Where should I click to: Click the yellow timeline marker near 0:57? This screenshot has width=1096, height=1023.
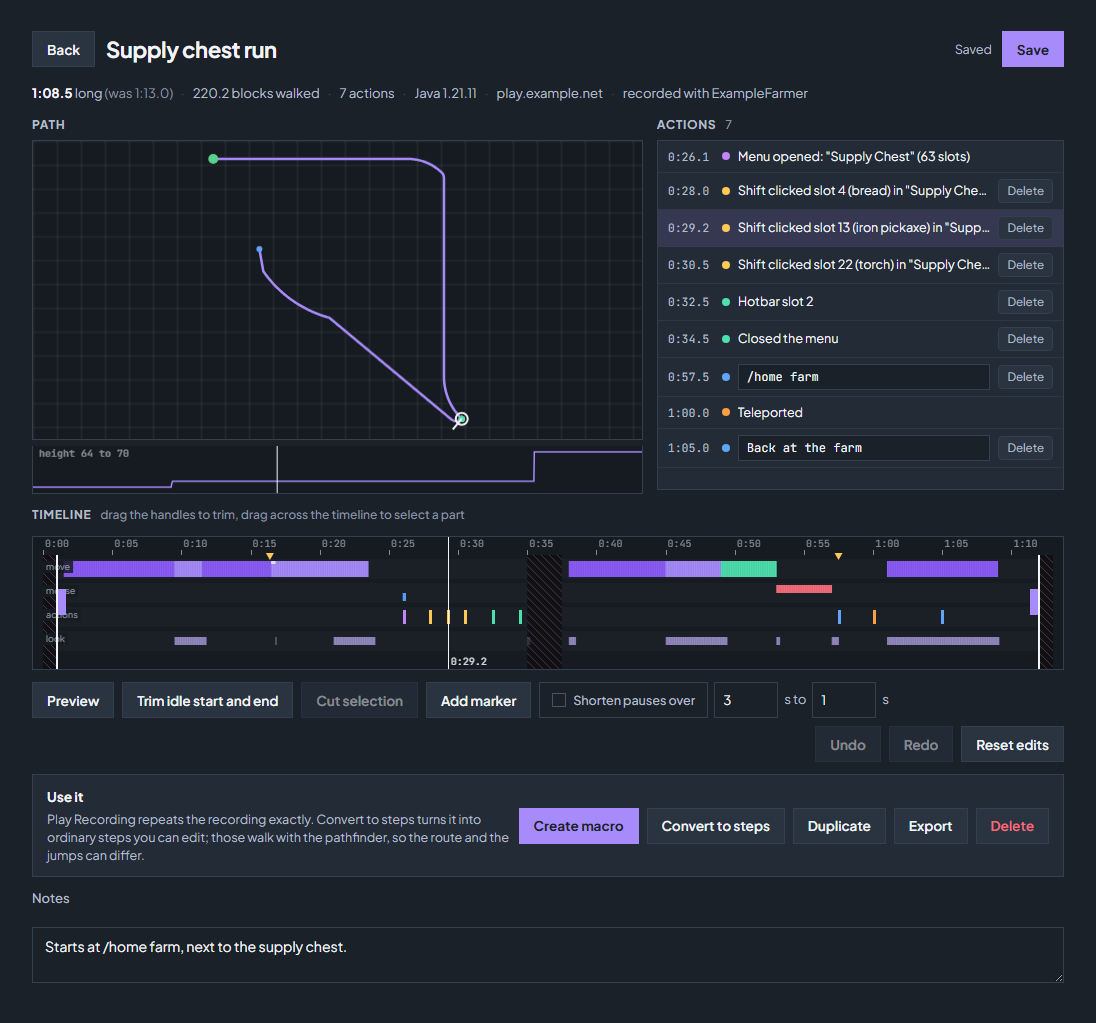(839, 556)
